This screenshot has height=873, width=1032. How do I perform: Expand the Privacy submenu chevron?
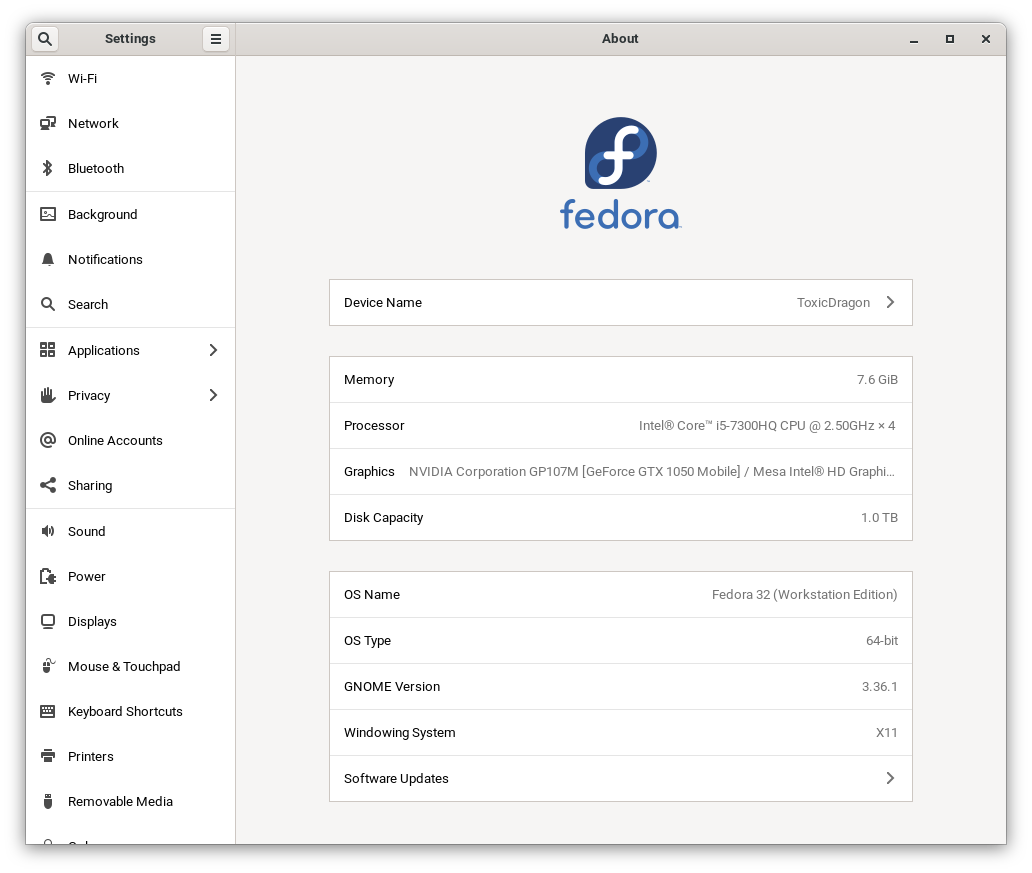213,395
